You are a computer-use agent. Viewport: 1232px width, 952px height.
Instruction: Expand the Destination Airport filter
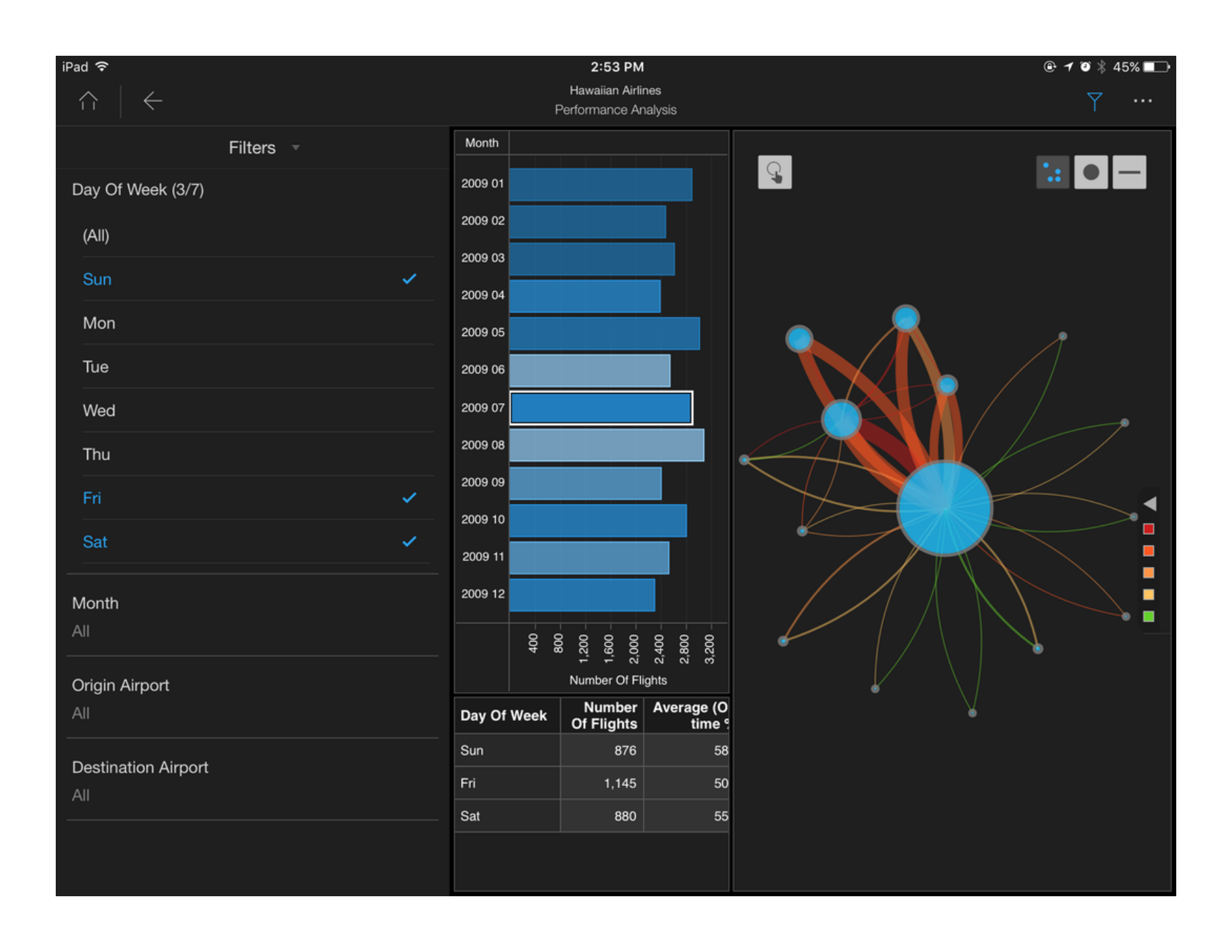pos(253,780)
